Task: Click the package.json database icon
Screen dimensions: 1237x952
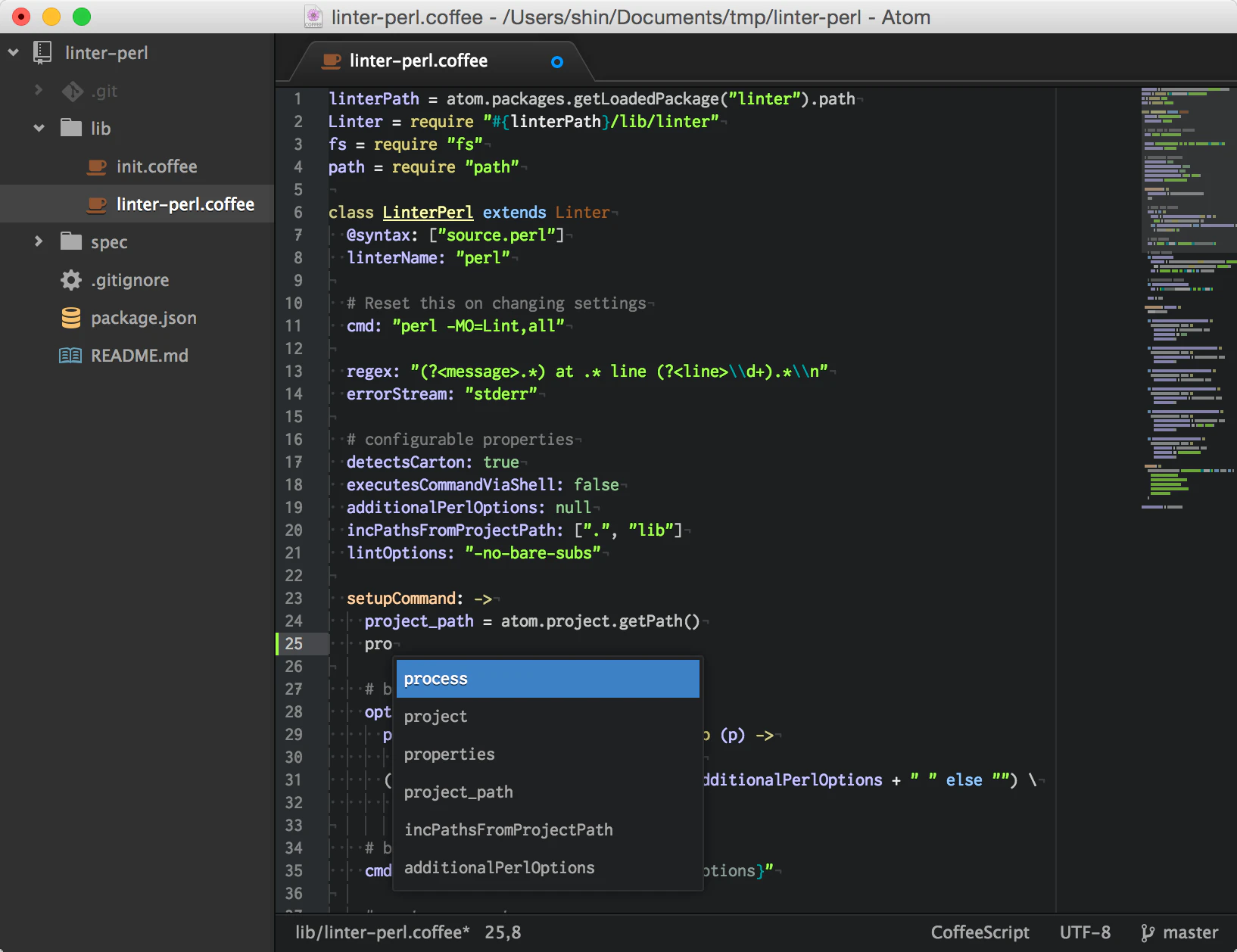Action: 71,318
